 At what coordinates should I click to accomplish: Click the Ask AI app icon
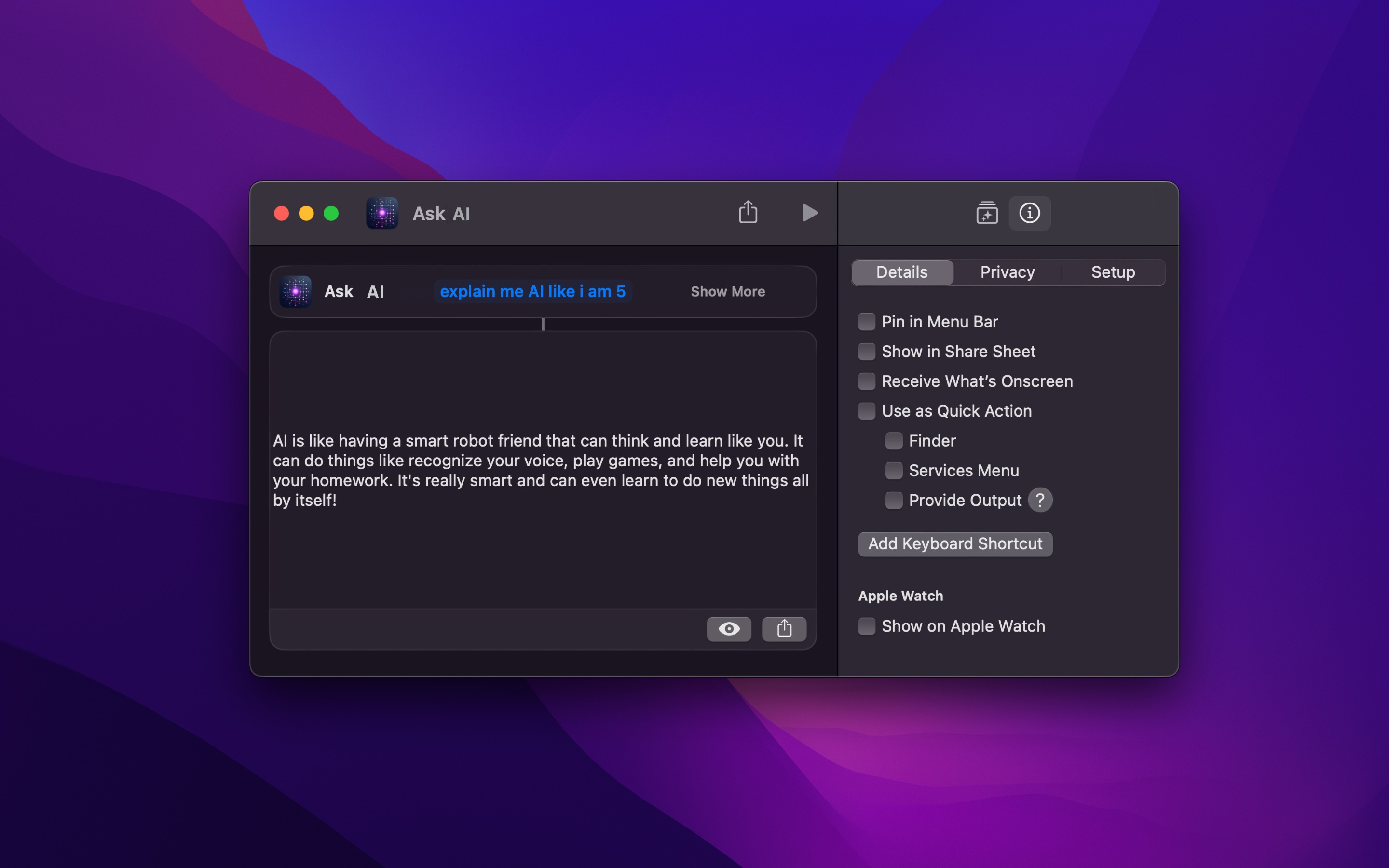tap(382, 213)
